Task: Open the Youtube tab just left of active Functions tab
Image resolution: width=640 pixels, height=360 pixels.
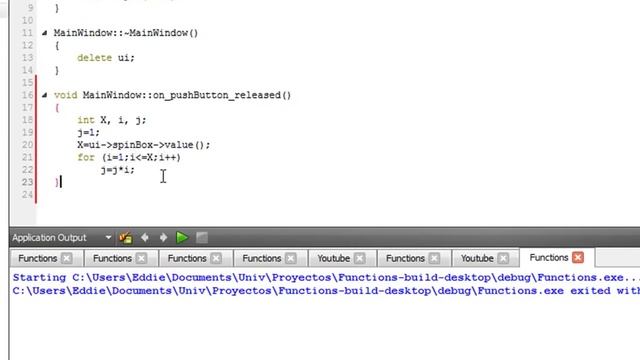Action: click(477, 258)
